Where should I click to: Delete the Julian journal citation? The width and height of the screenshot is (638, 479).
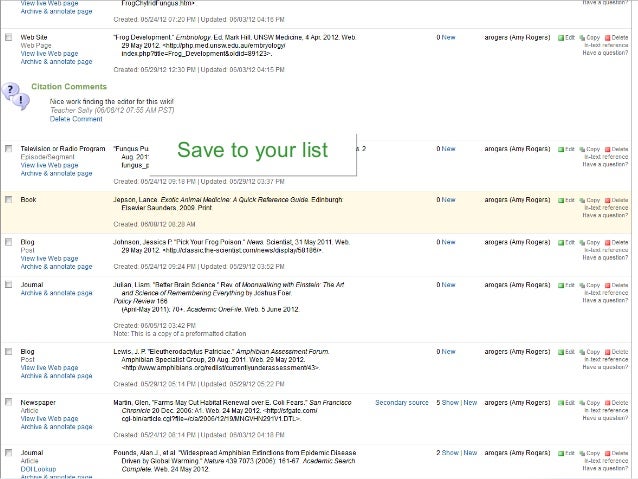616,285
